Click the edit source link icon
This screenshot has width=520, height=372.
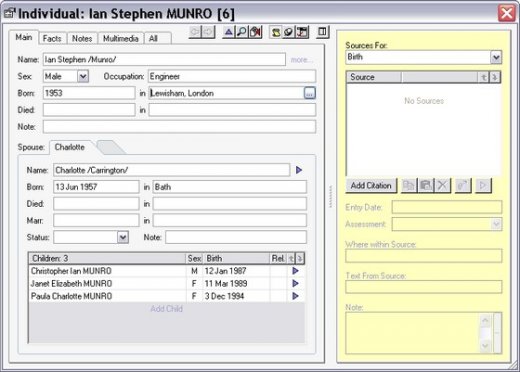(463, 185)
